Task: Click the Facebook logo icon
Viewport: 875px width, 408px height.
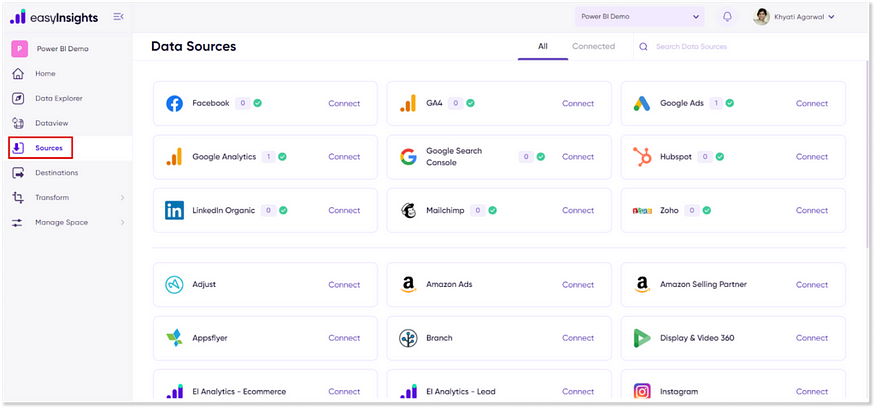Action: (x=174, y=103)
